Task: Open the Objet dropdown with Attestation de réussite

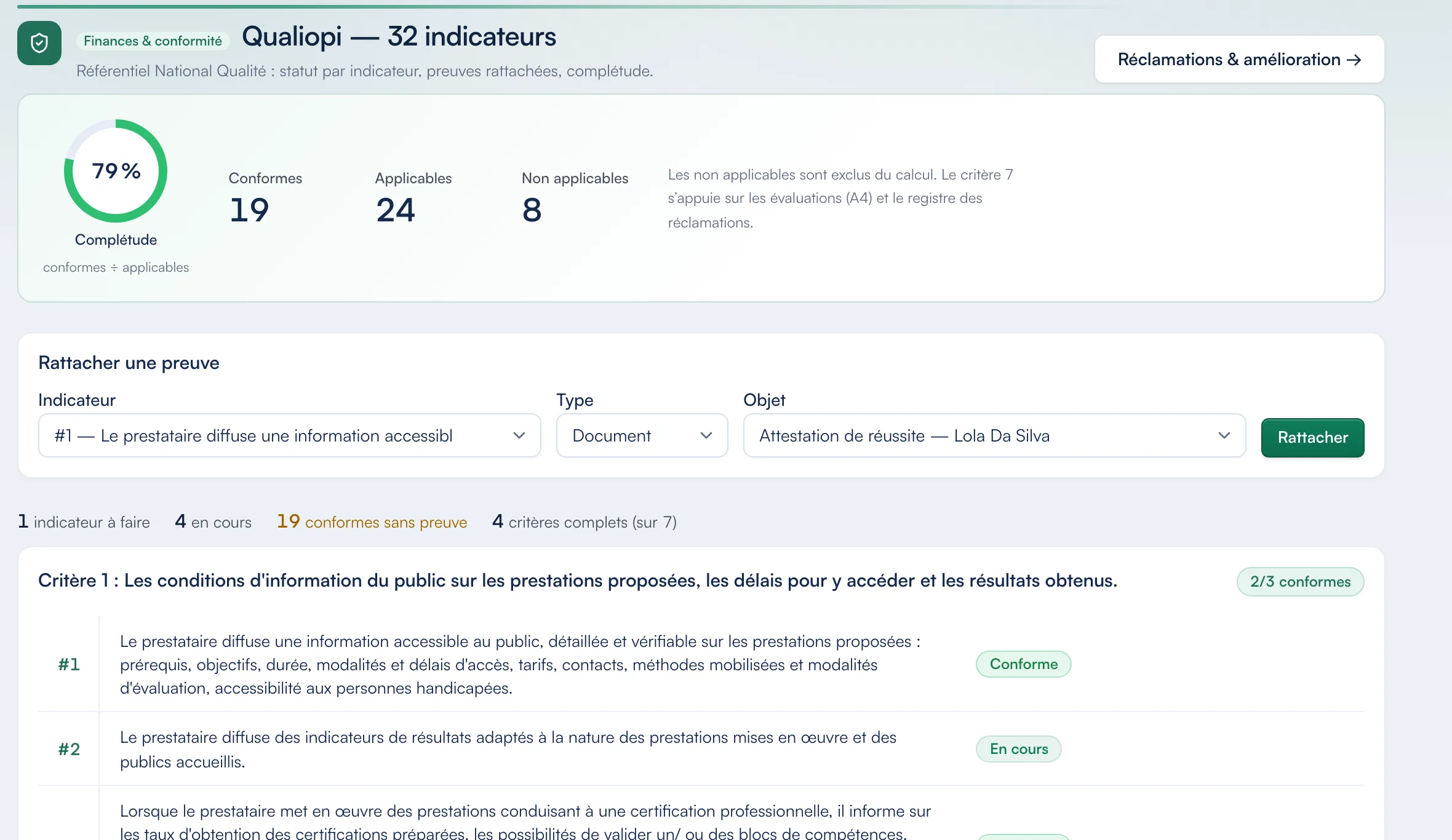Action: [994, 435]
